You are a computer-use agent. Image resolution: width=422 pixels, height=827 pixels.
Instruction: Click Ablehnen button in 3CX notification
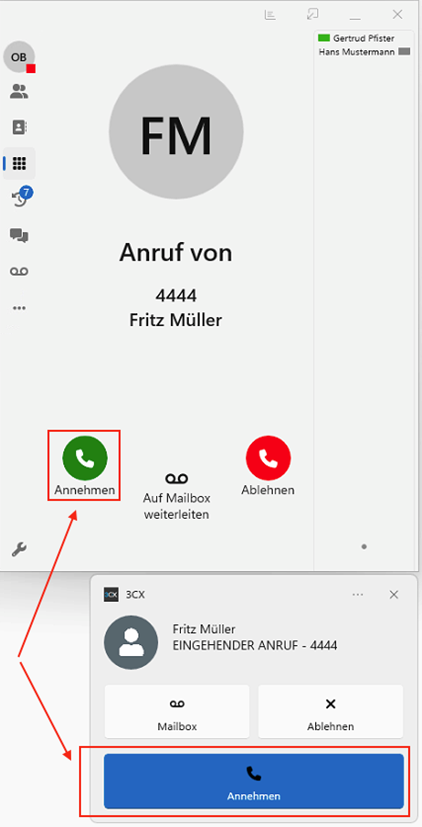tap(331, 711)
